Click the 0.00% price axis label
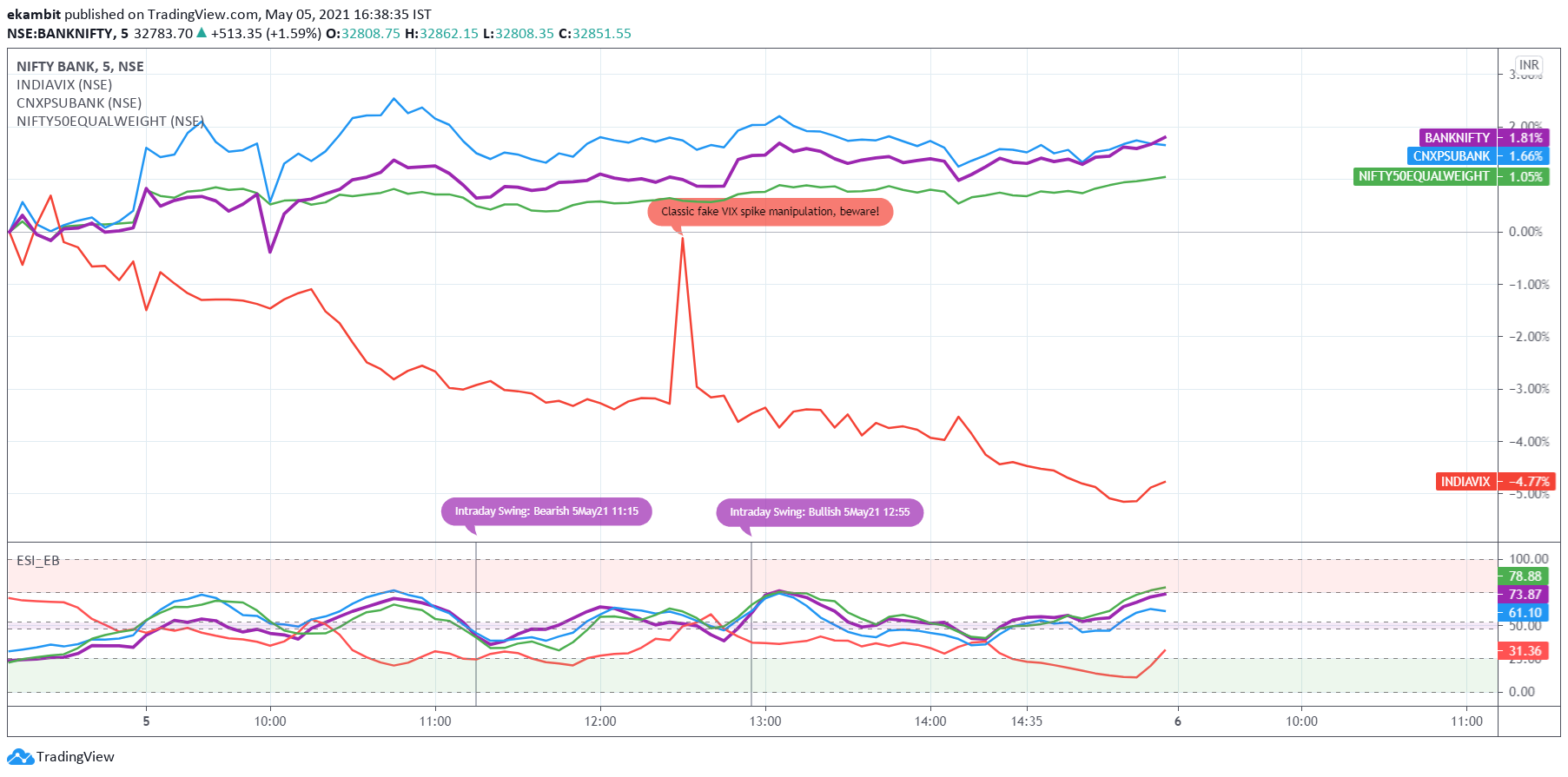The height and width of the screenshot is (777, 1568). coord(1526,232)
